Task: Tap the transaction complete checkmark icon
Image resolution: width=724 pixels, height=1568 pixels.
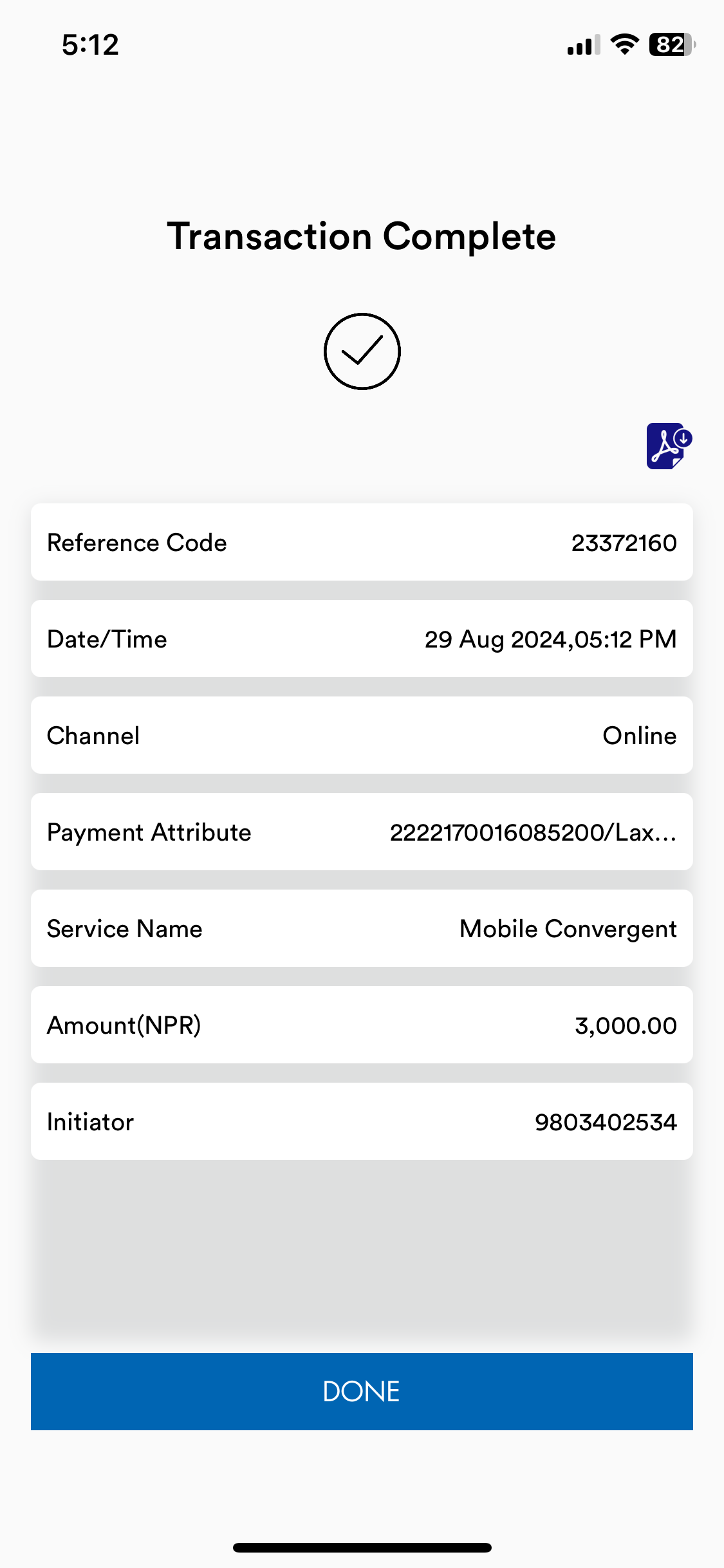Action: pos(362,351)
